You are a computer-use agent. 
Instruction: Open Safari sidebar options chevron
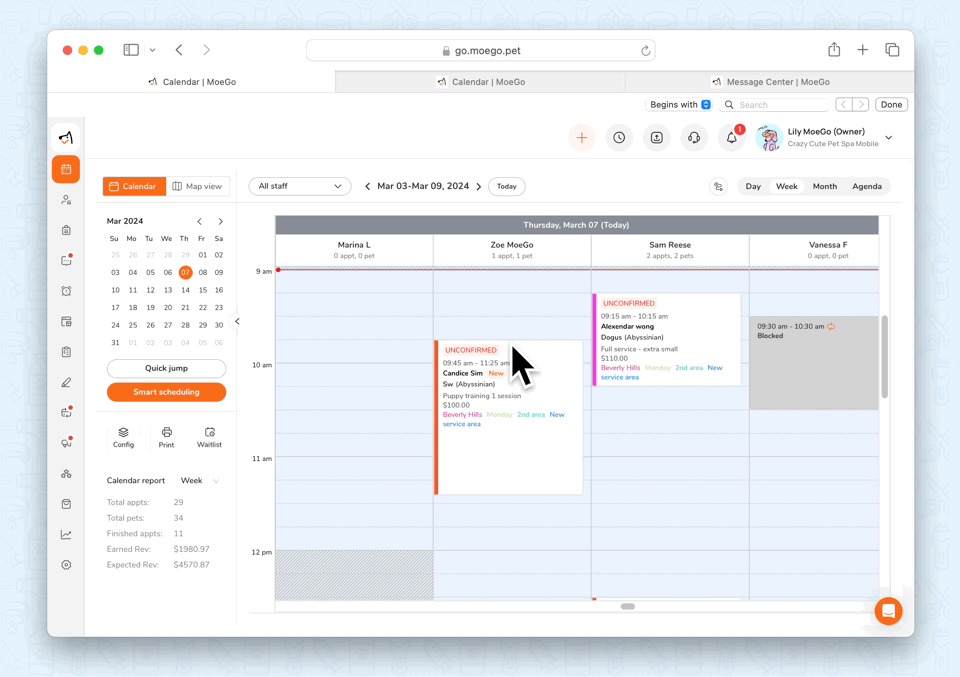(x=152, y=50)
